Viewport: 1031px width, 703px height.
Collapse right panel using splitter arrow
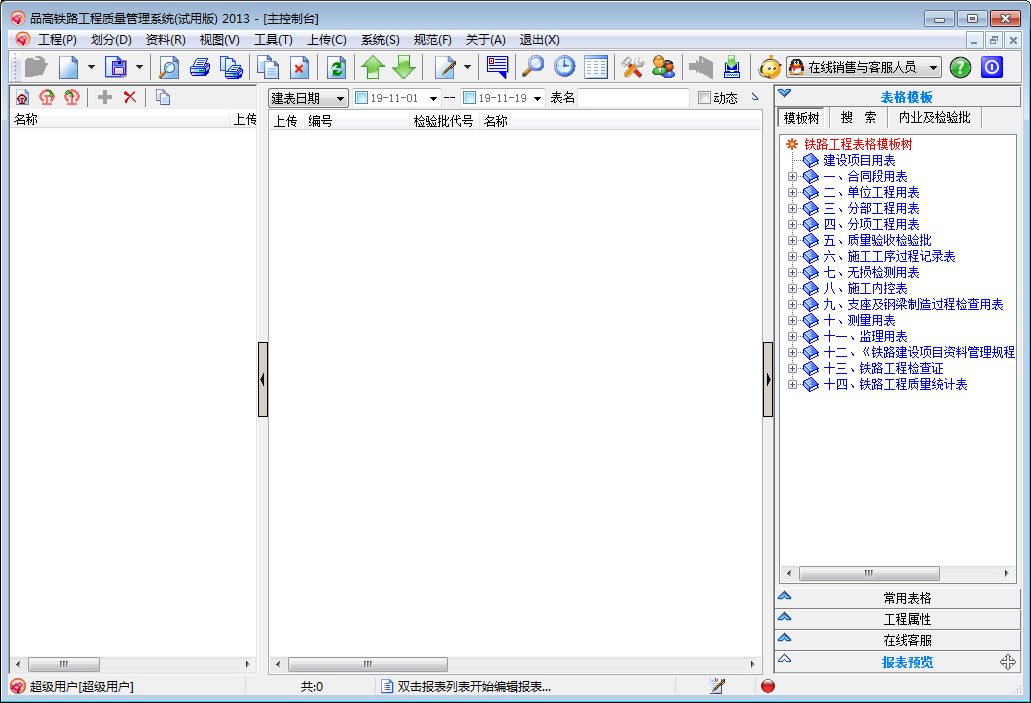[767, 379]
